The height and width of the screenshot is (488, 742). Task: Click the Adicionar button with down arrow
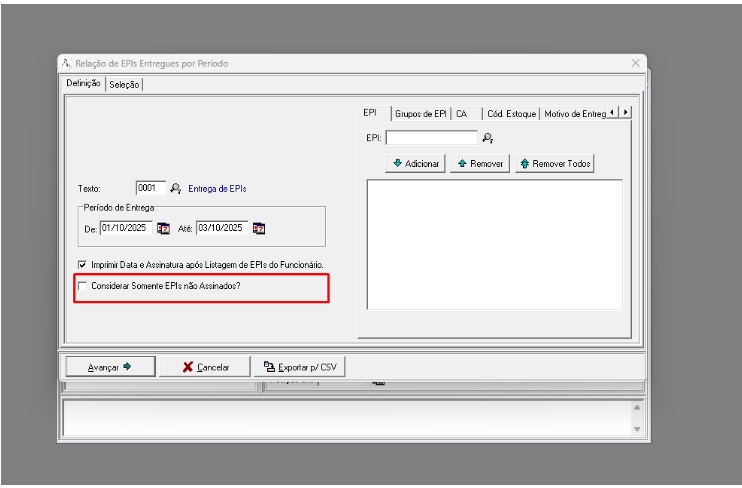tap(416, 163)
